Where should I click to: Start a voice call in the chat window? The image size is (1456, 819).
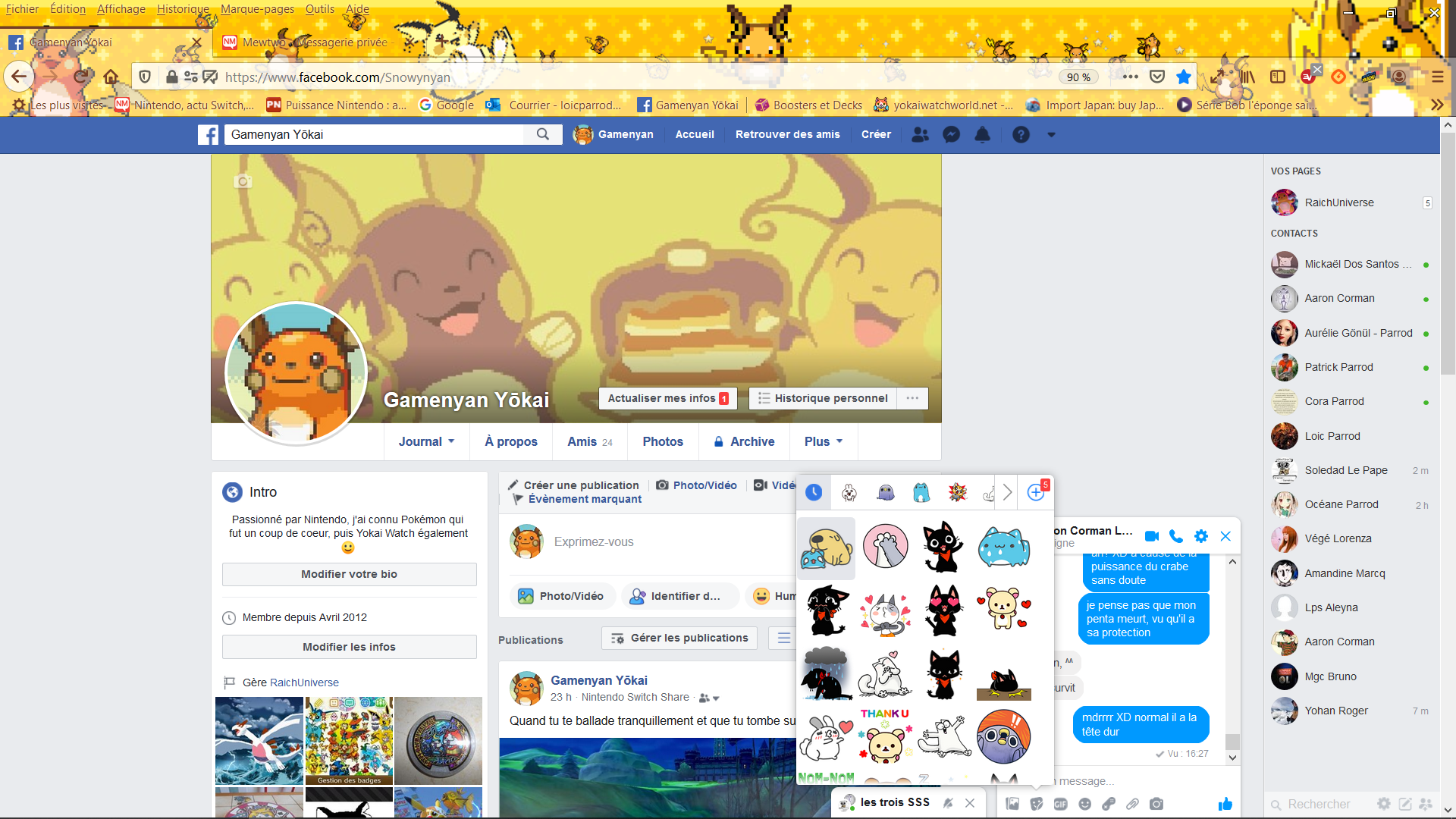tap(1176, 536)
